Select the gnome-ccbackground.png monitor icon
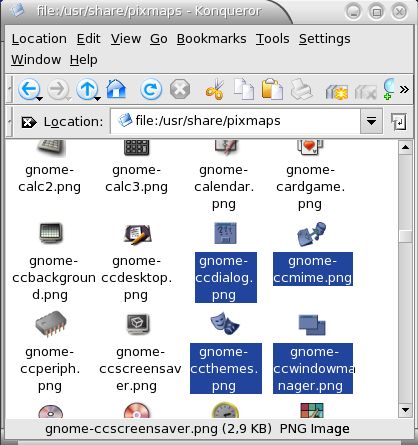 (50, 233)
